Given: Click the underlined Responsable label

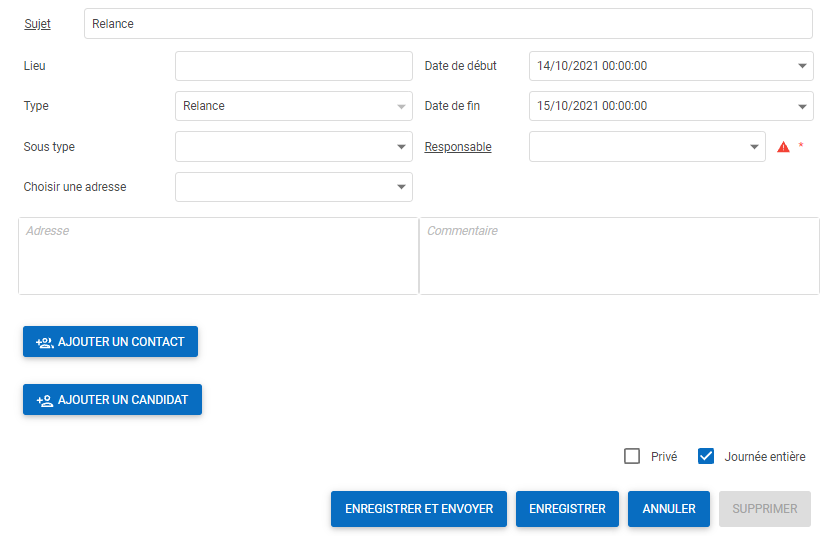Looking at the screenshot, I should [457, 147].
